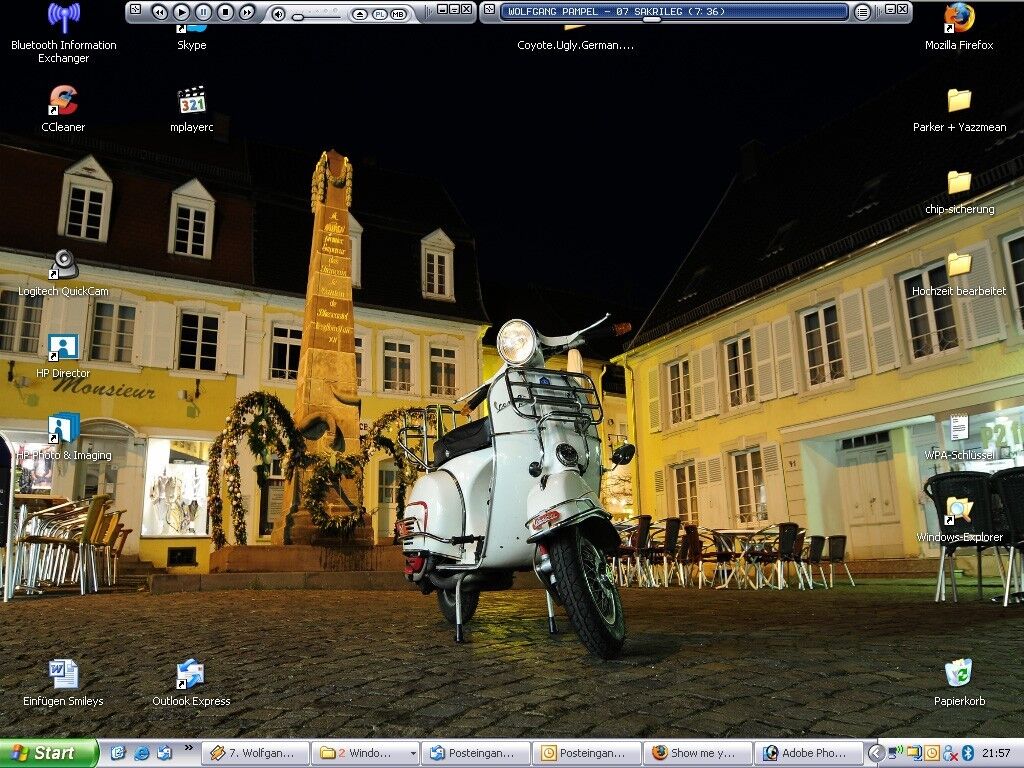Open the Papierkorb recycle bin

(x=958, y=673)
